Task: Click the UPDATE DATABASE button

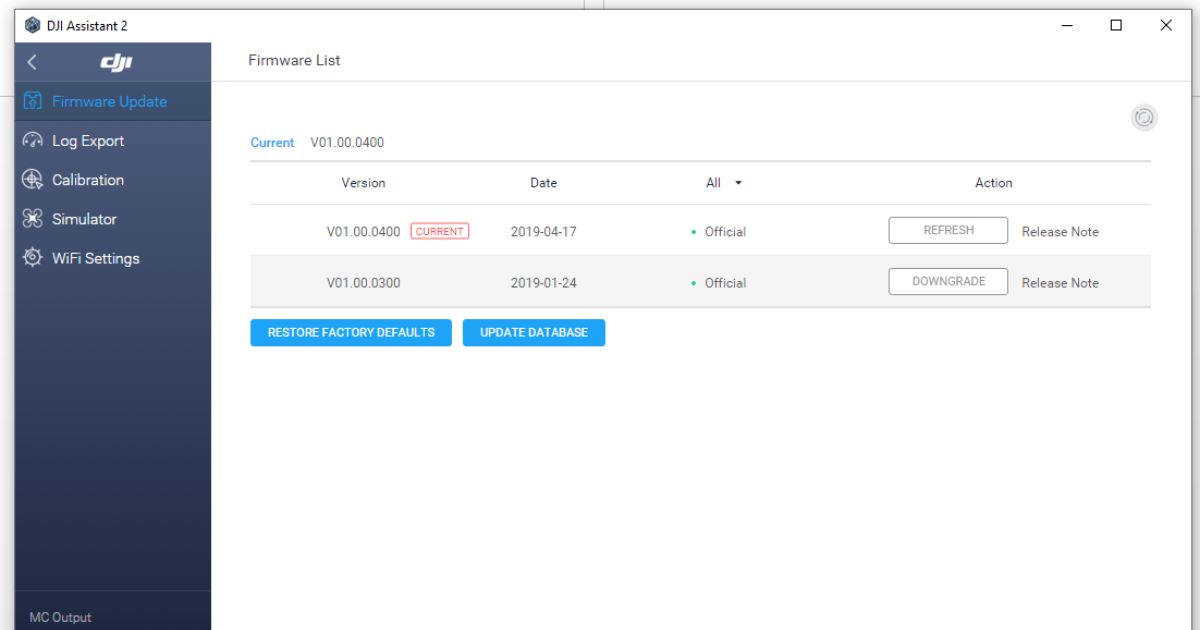Action: coord(534,333)
